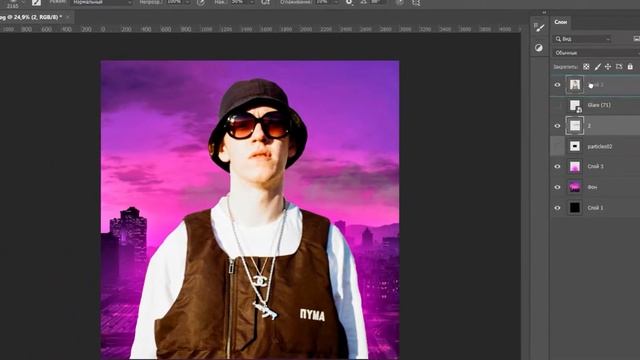Collapse the panels with double-arrow icon
Viewport: 640px width, 360px height.
tap(544, 12)
